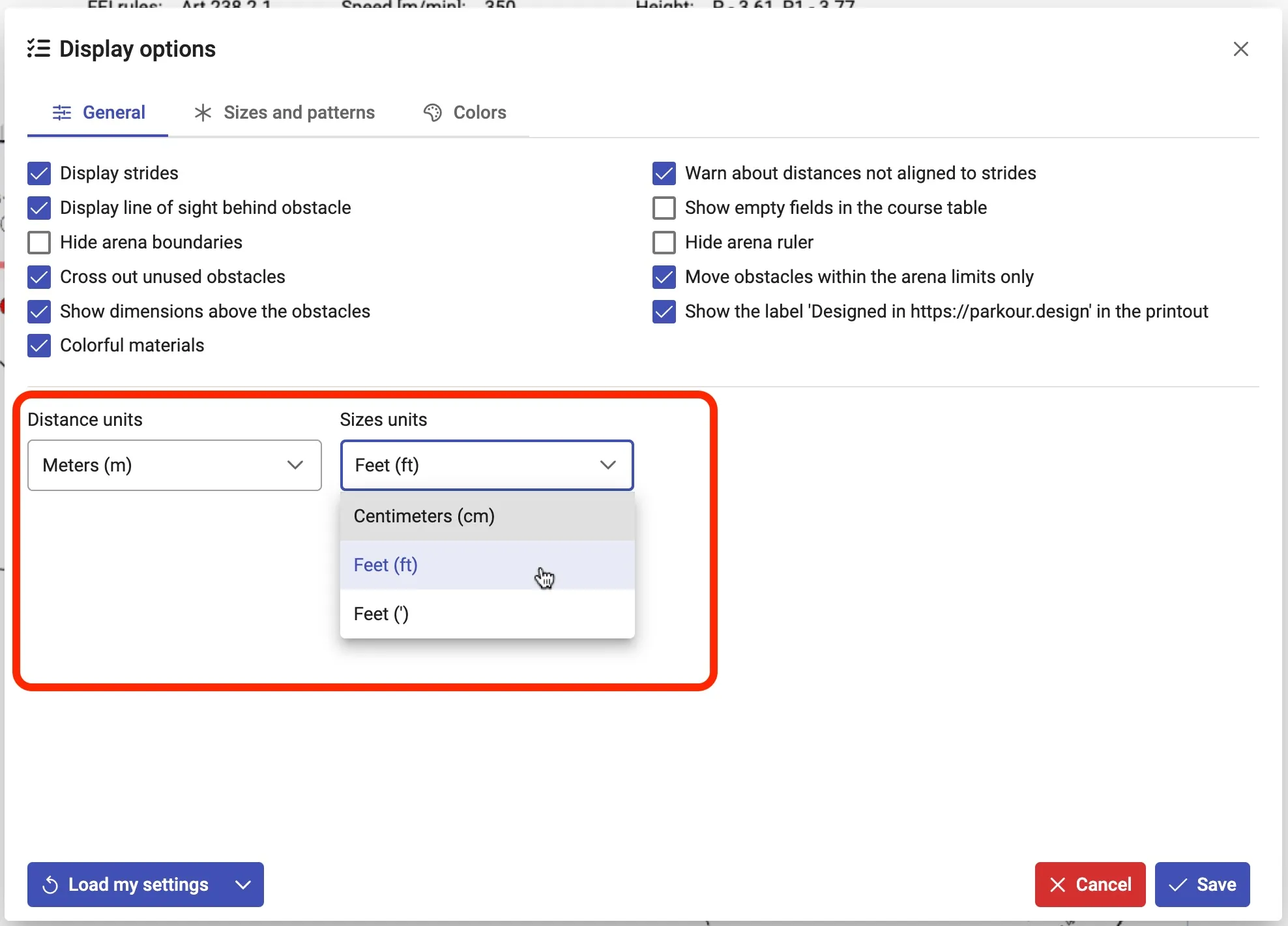This screenshot has width=1288, height=926.
Task: Open the Distance units dropdown
Action: tap(174, 465)
